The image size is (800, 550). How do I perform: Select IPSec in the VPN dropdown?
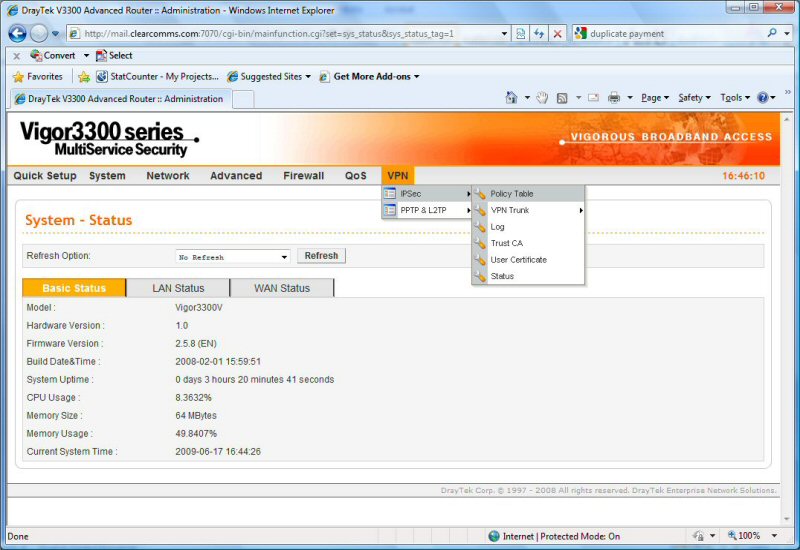coord(427,194)
